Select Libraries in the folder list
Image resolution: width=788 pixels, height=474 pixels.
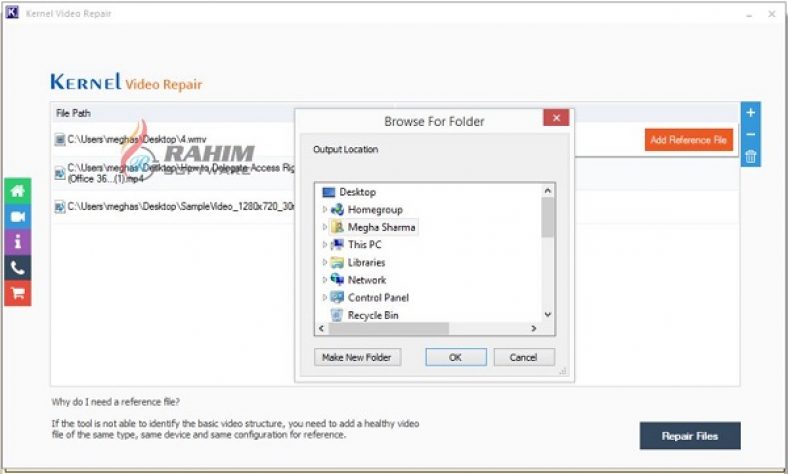click(366, 262)
